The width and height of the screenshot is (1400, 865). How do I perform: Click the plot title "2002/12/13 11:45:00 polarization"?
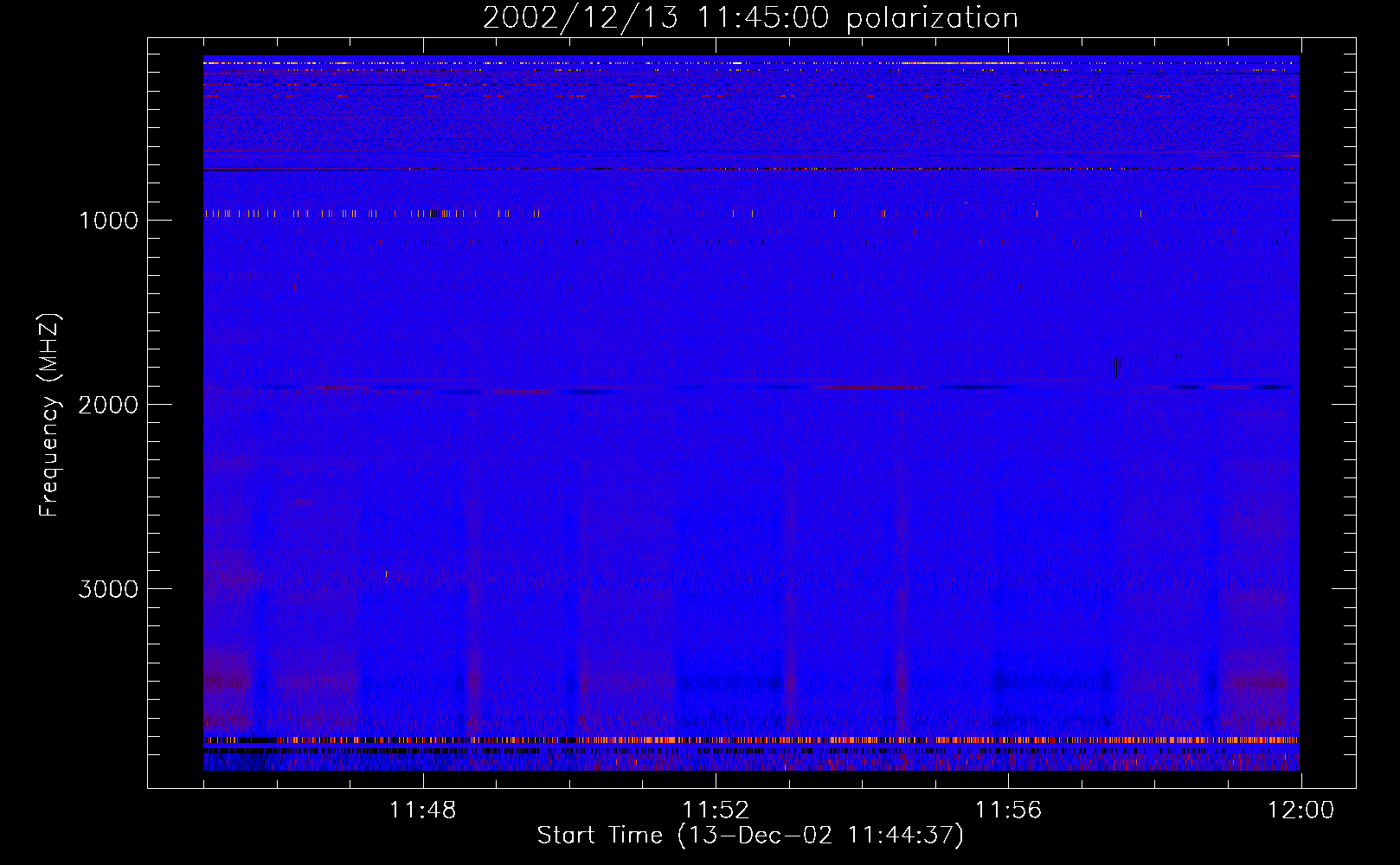click(750, 18)
